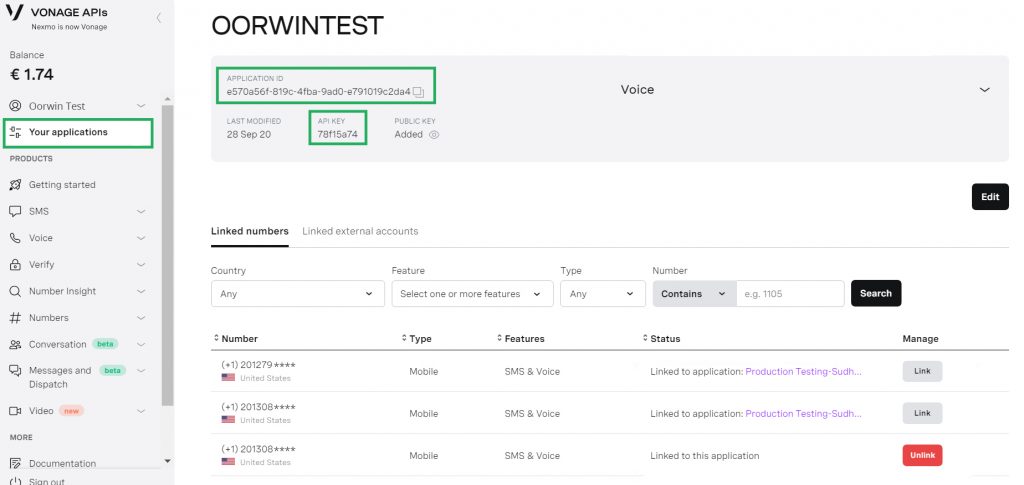Click the balance amount € 1.74
Screen dimensions: 1024x485
pos(31,74)
